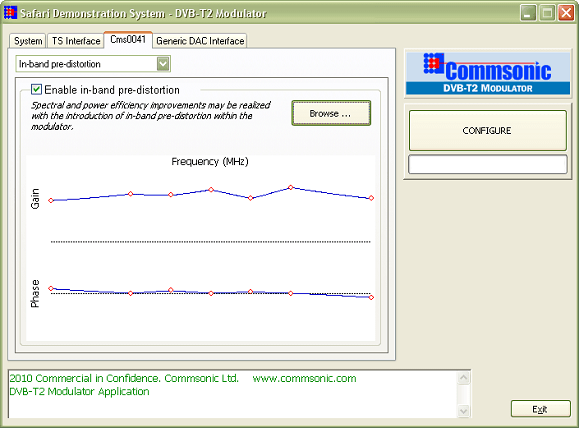Screen dimensions: 579x428
Task: Click the Frequency (MHz) chart title
Action: (210, 161)
